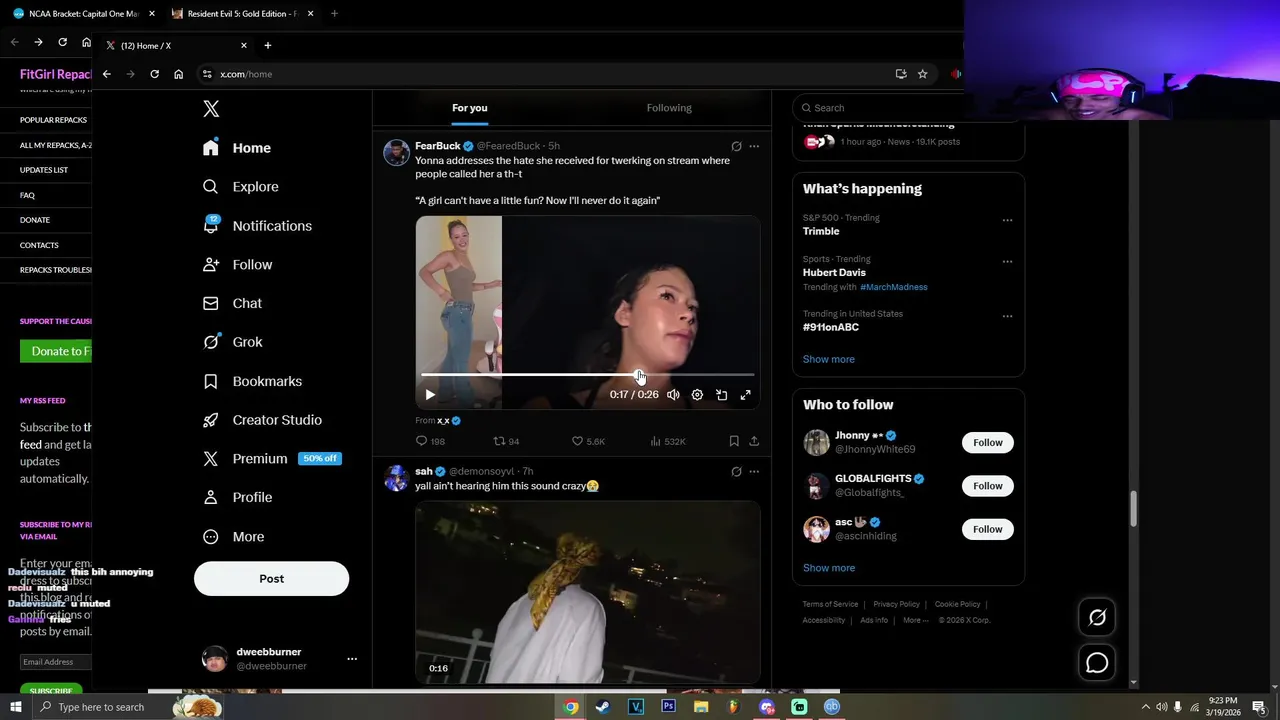Screen dimensions: 1280x720
Task: Switch to Resident Evil 5 Gold Edition tab
Action: click(243, 14)
